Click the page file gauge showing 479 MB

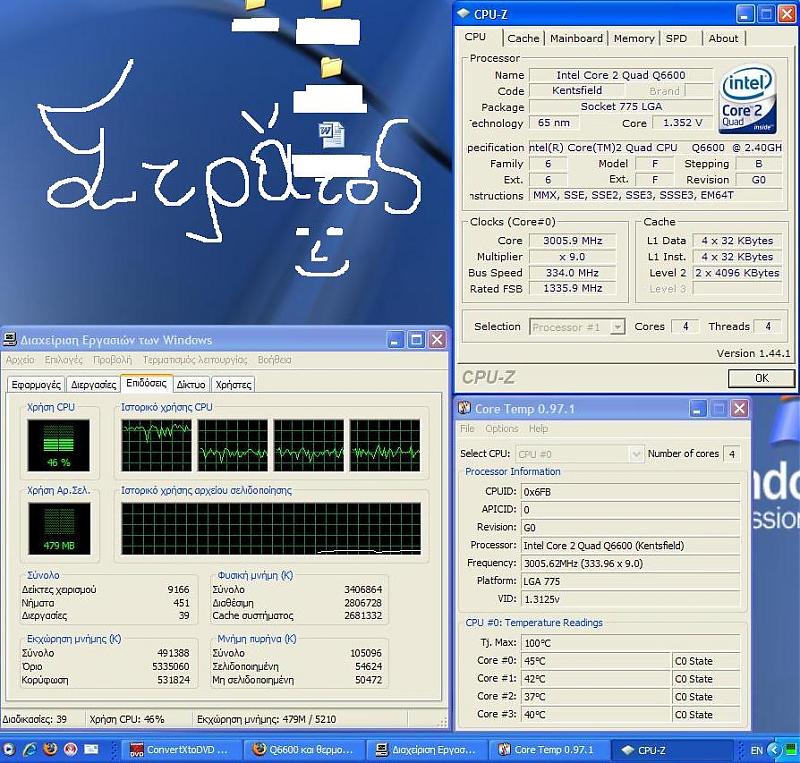59,528
